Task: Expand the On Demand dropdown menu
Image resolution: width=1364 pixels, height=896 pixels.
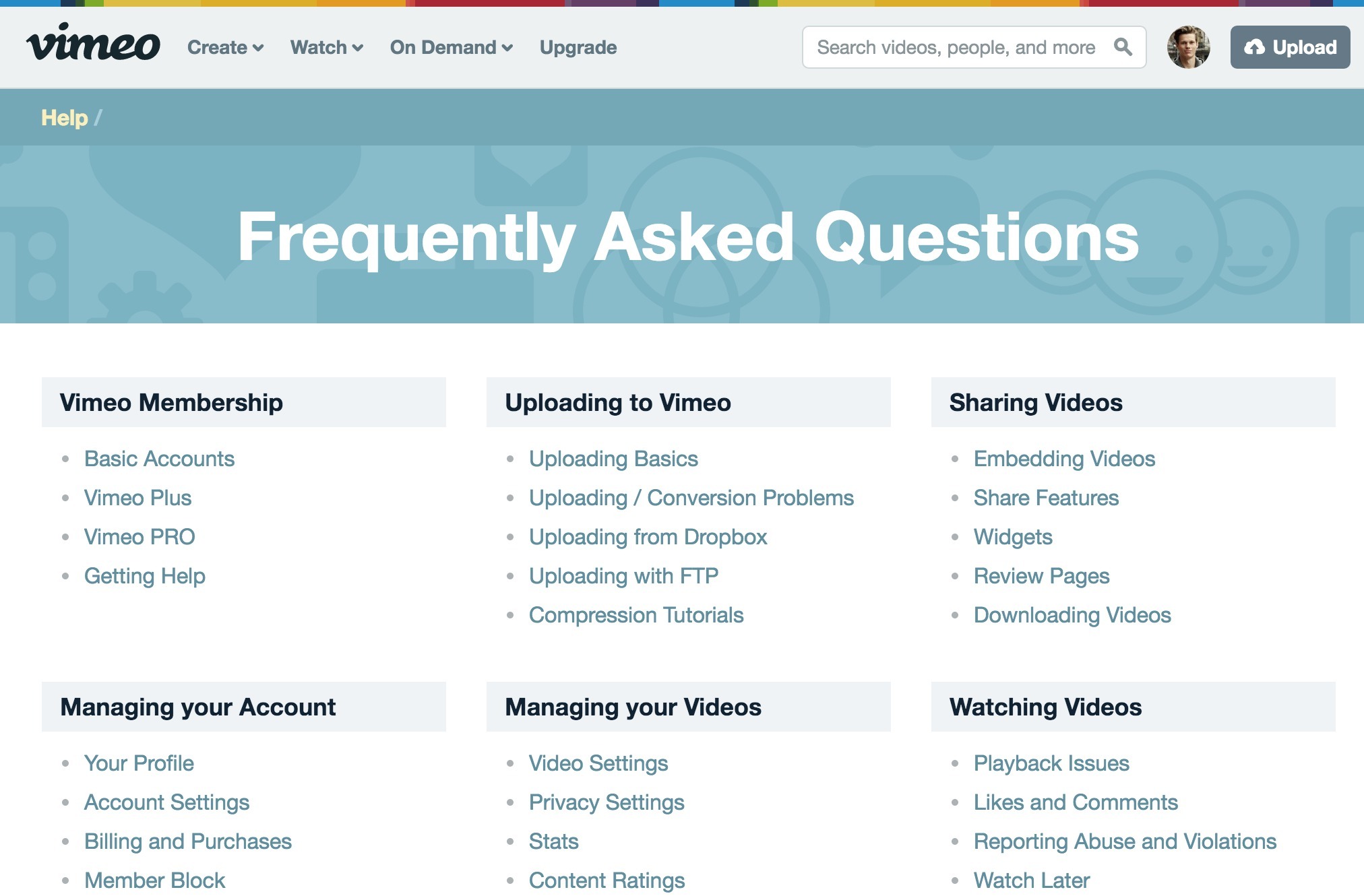Action: (x=451, y=47)
